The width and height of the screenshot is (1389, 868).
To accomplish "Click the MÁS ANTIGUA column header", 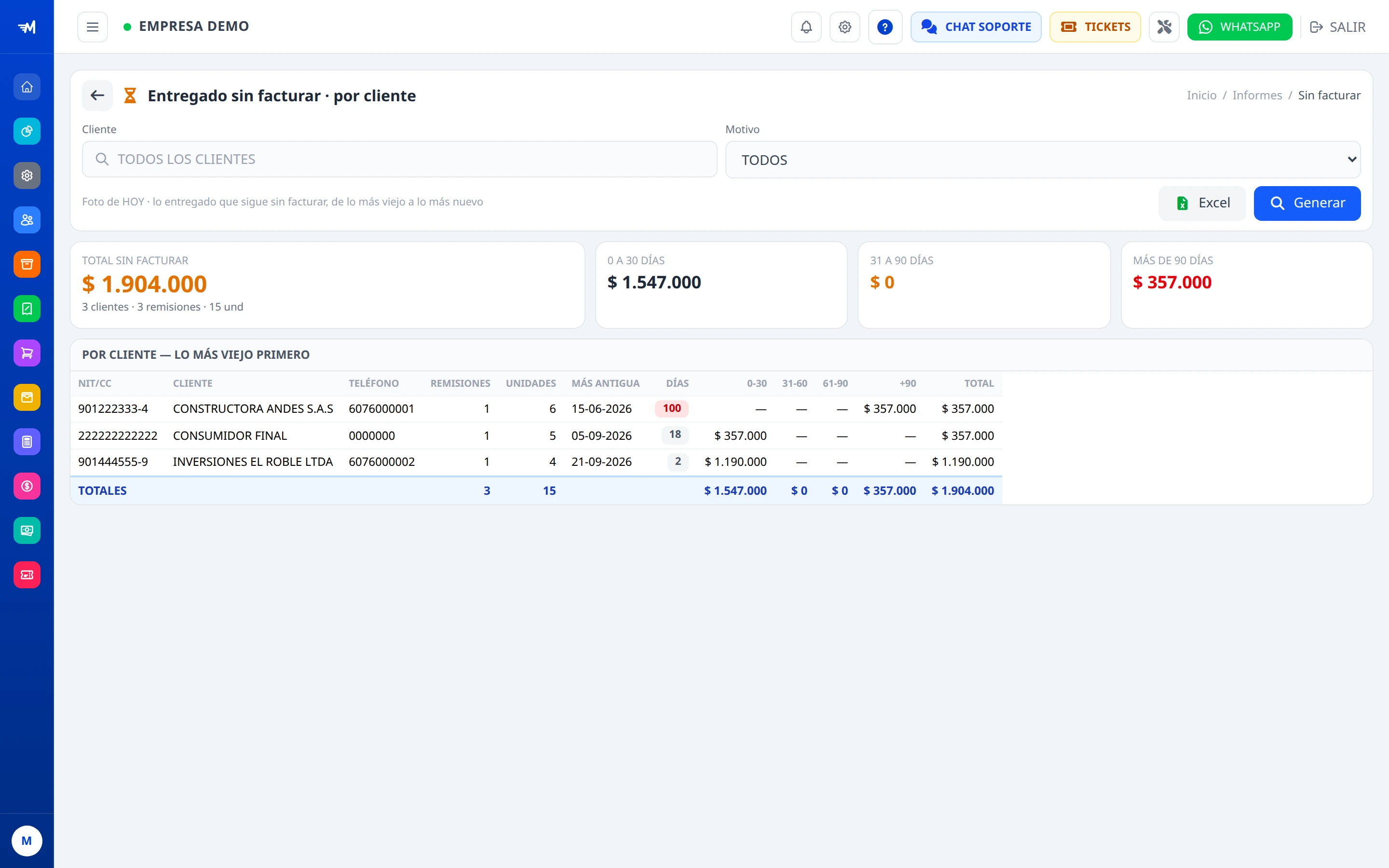I will 605,383.
